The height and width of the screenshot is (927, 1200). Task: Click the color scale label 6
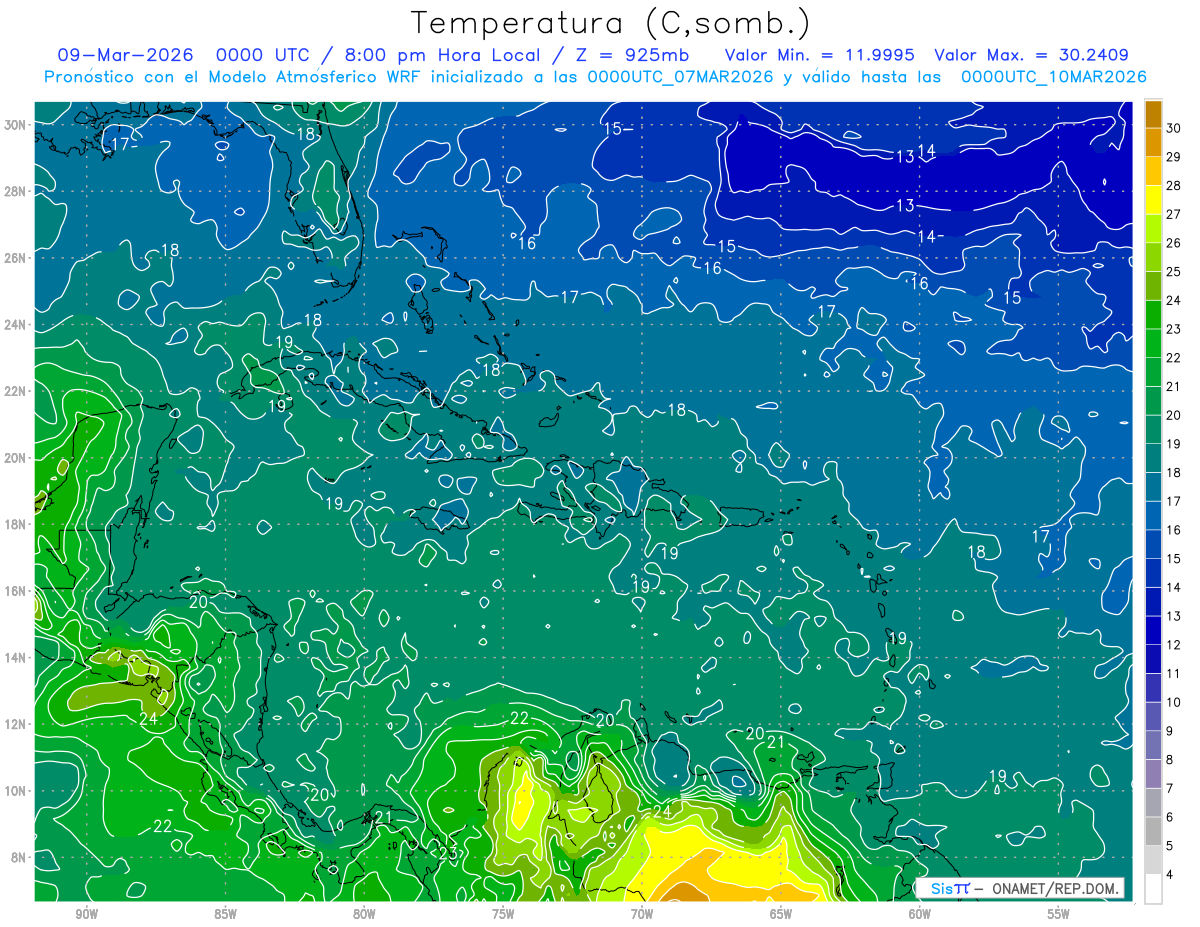[x=1170, y=817]
